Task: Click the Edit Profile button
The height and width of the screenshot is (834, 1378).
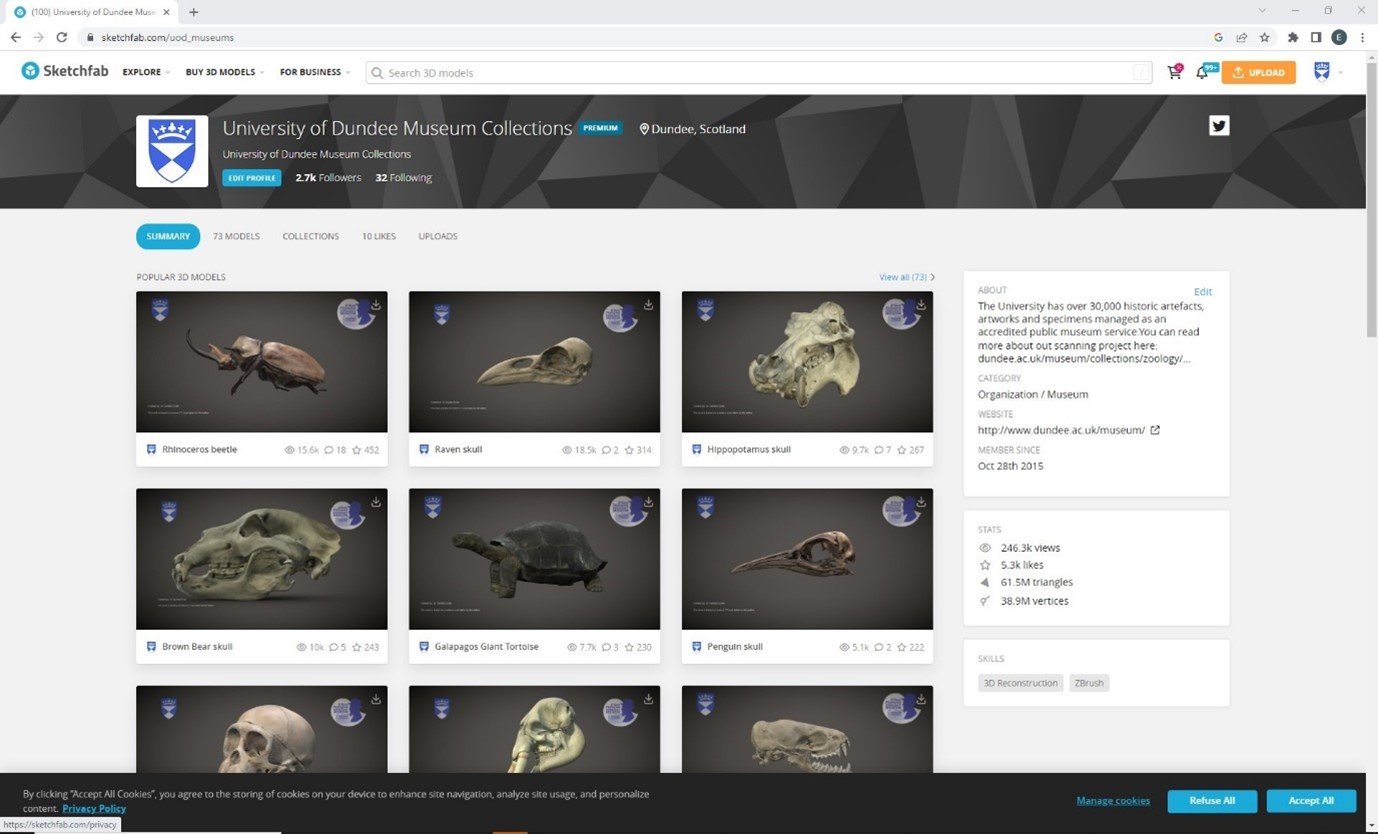Action: coord(251,178)
